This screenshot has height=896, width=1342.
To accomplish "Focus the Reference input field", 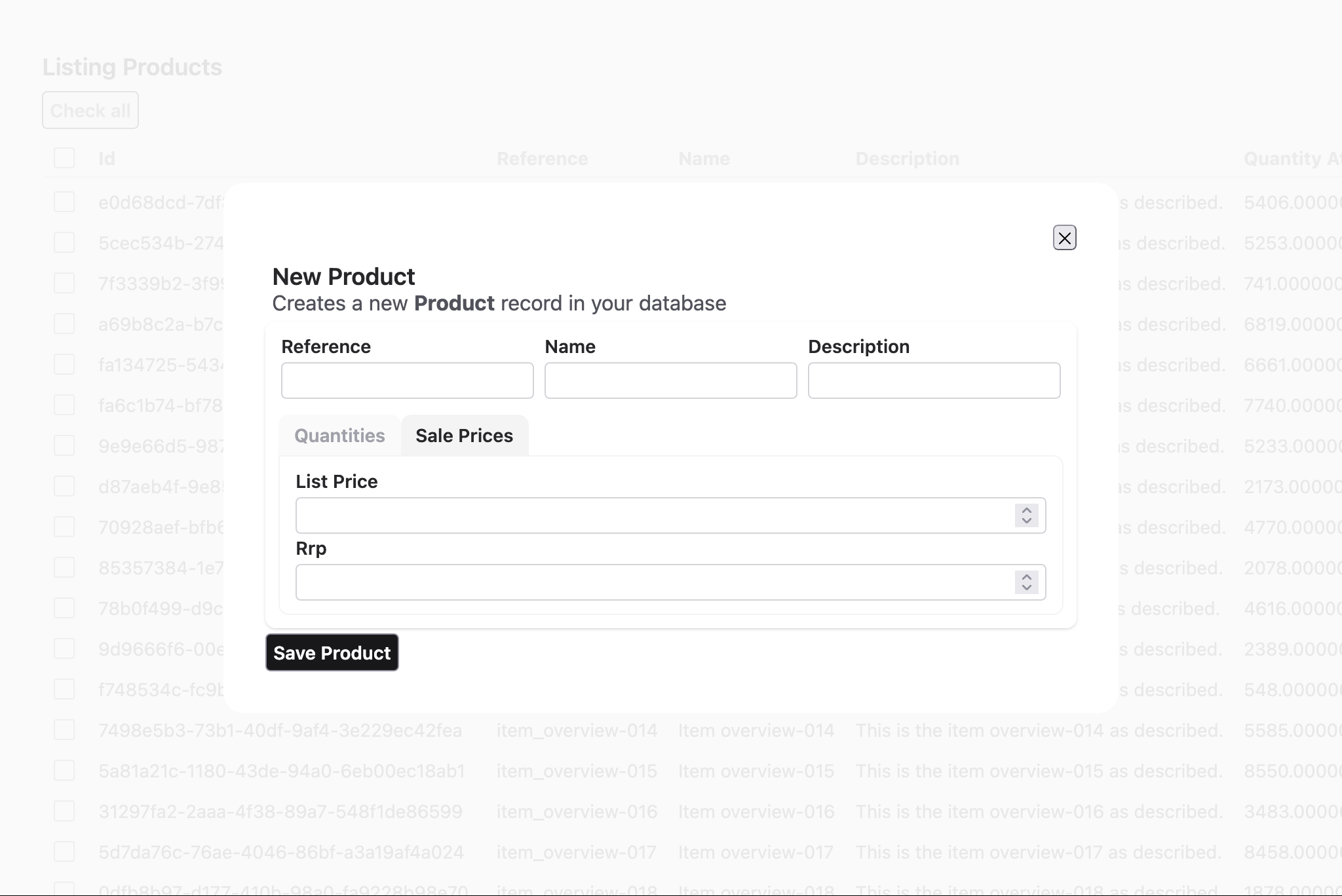I will (x=407, y=381).
